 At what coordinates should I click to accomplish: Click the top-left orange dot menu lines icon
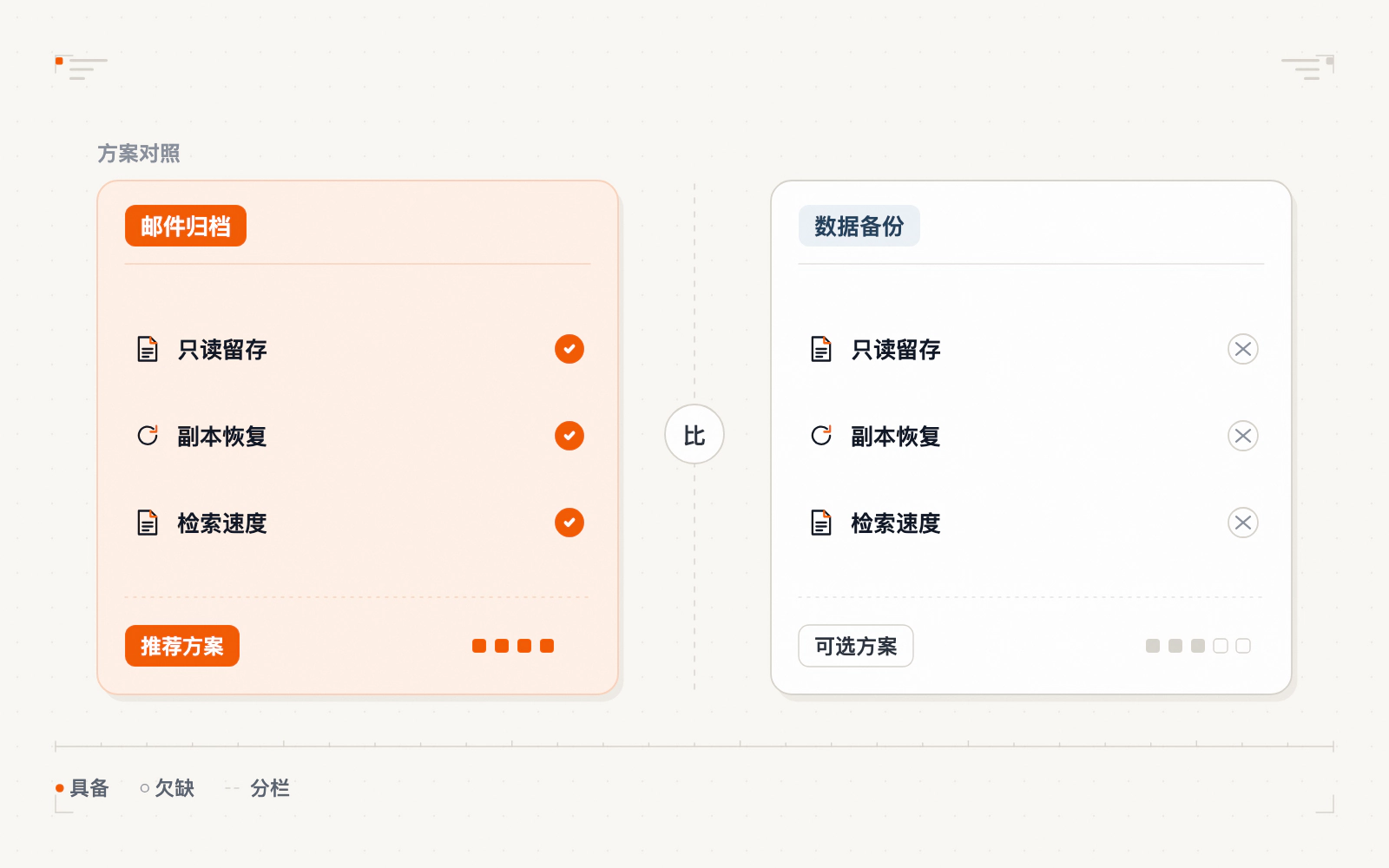82,68
